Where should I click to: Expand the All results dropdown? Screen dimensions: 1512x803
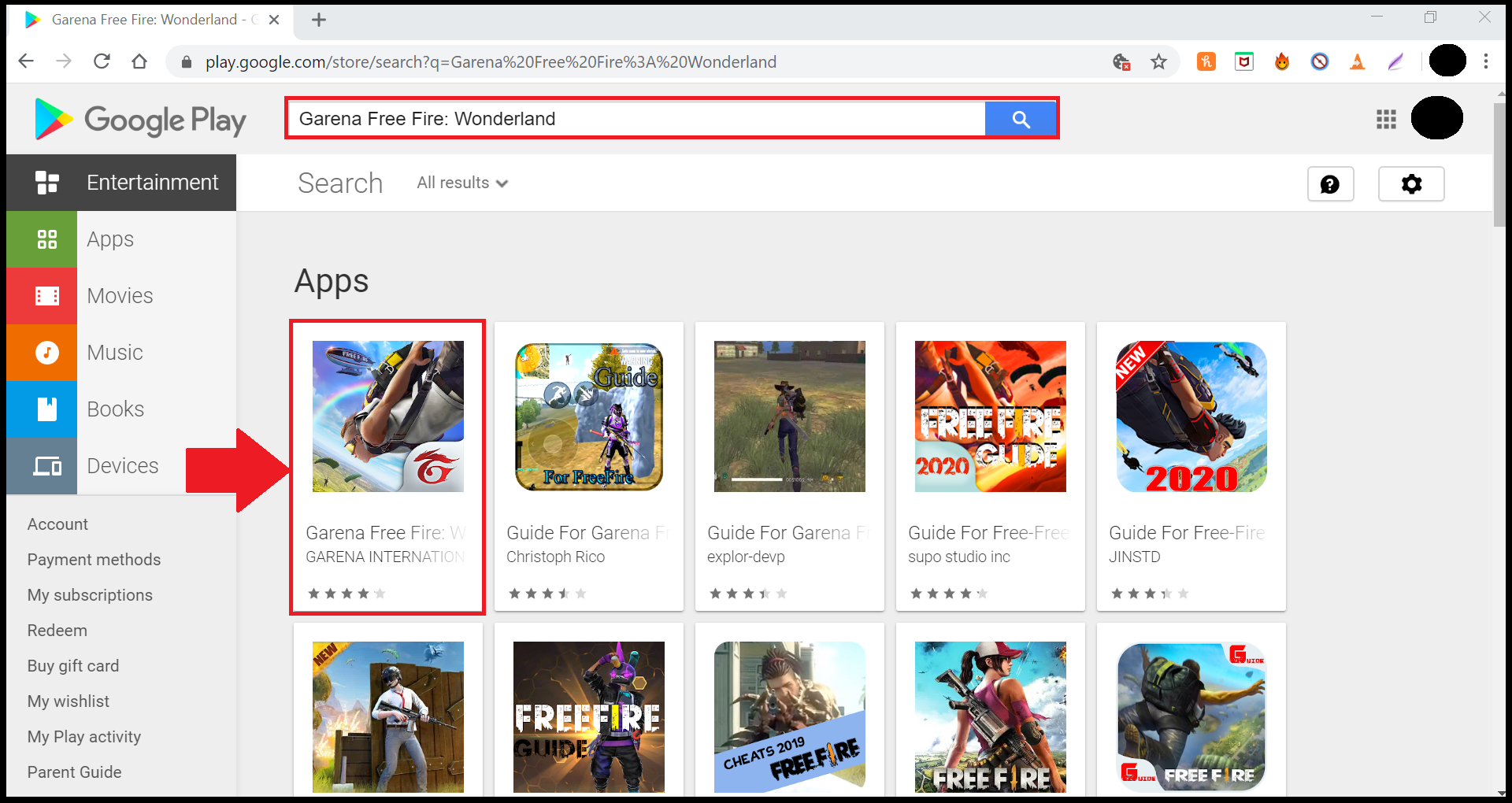(462, 183)
